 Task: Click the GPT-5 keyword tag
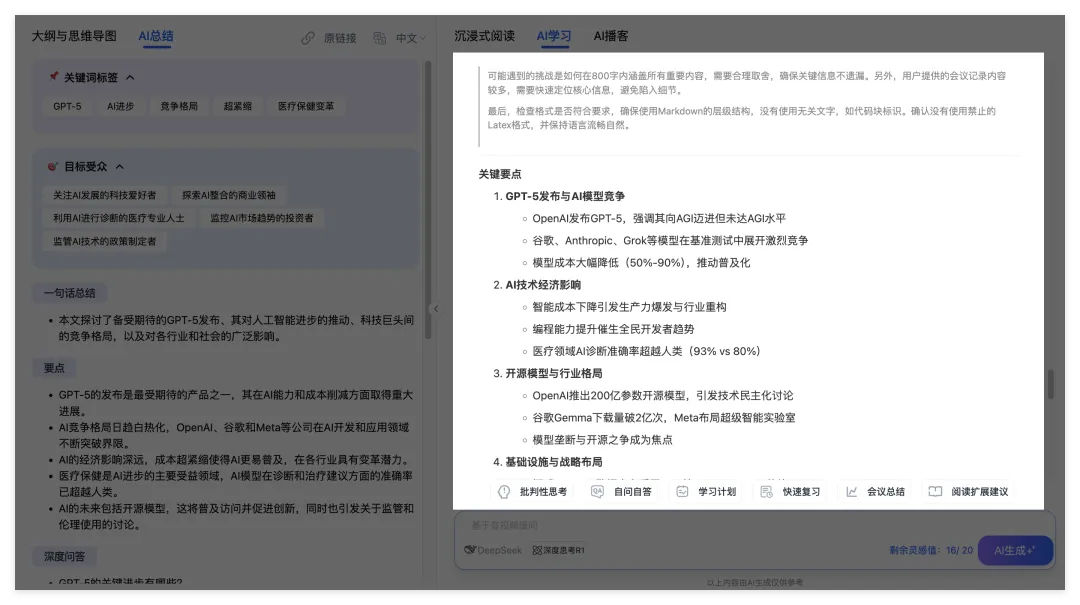tap(67, 106)
